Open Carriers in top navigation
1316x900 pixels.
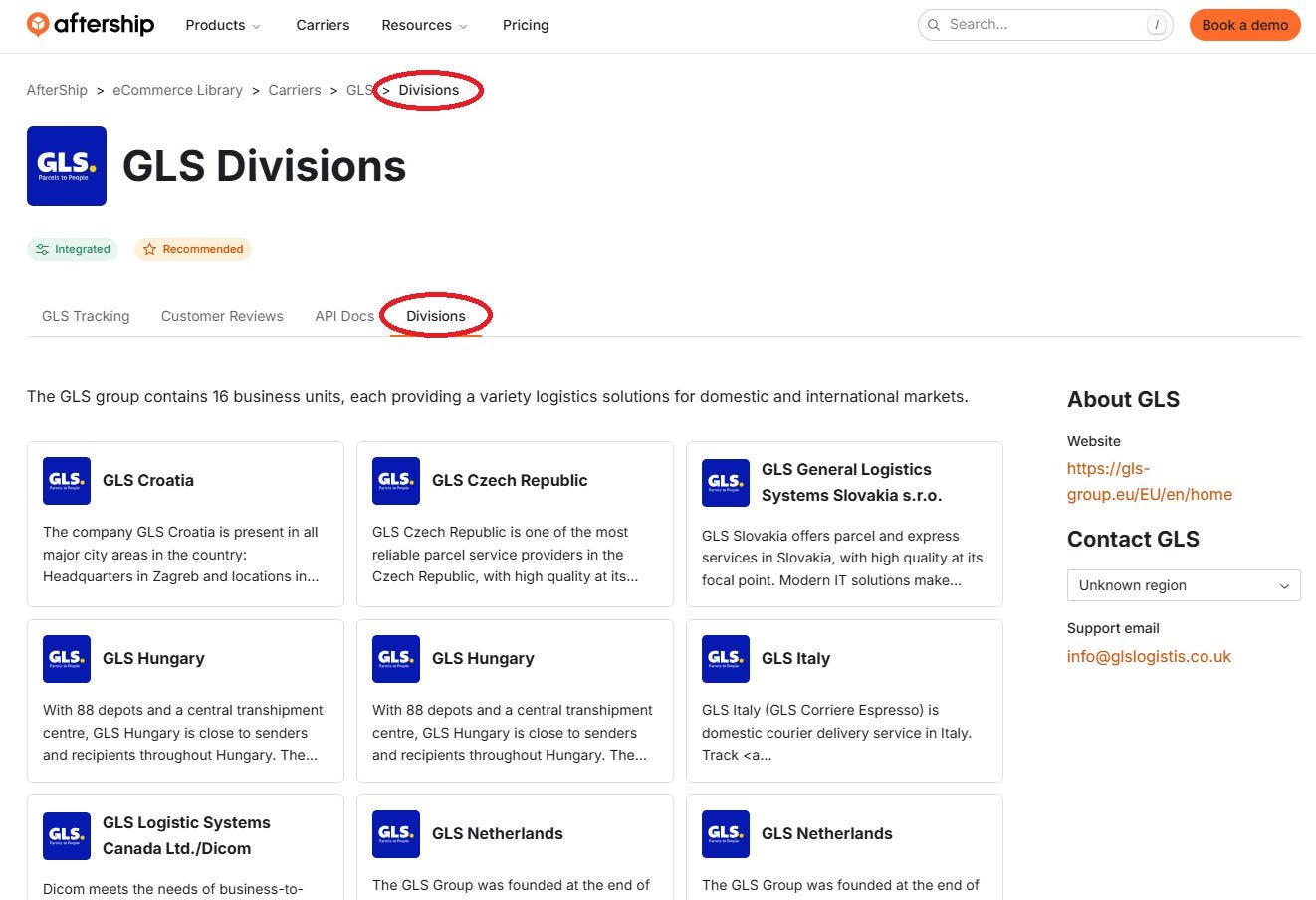pyautogui.click(x=323, y=25)
